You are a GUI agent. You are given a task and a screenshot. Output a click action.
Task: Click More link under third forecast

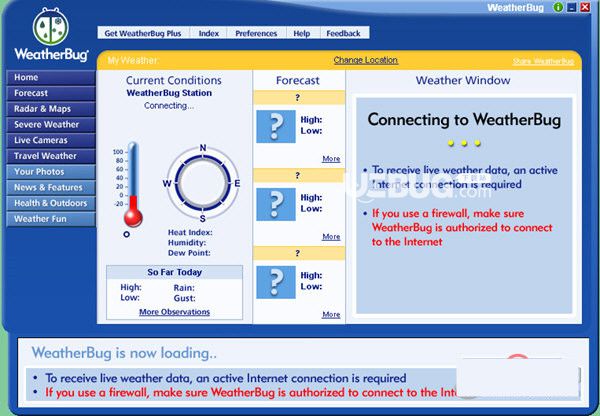[331, 314]
